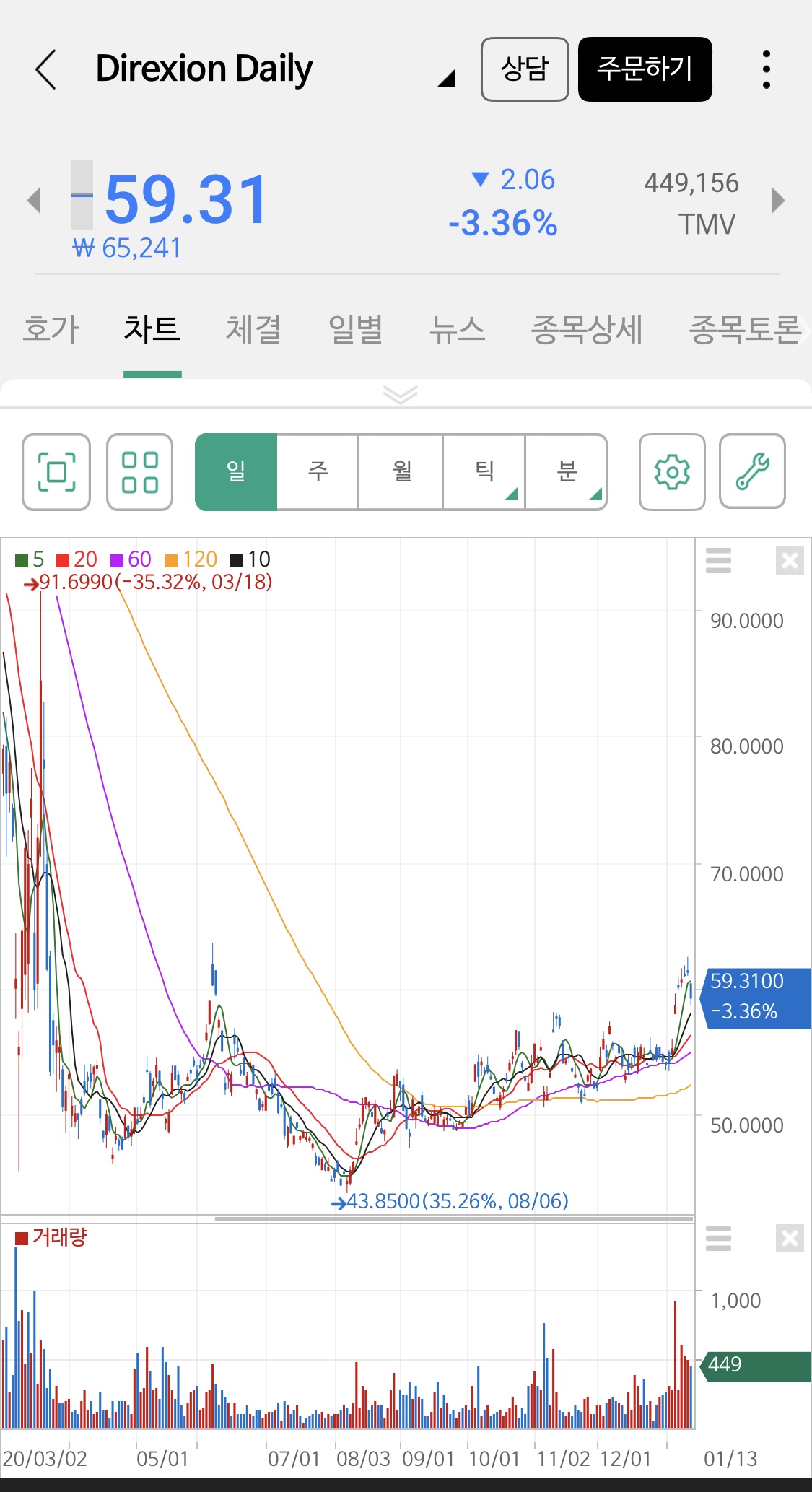This screenshot has height=1492, width=812.
Task: Select the monthly (월) chart period
Action: 401,472
